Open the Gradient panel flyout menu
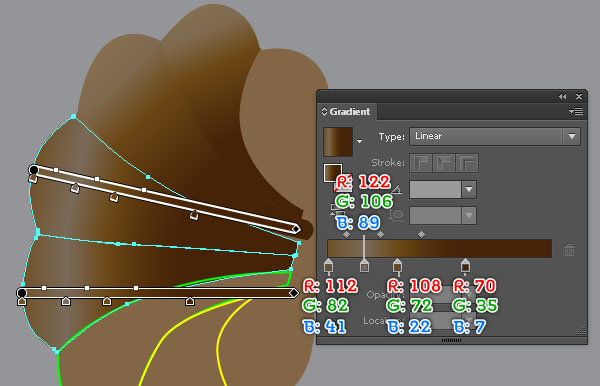The image size is (600, 386). 576,111
